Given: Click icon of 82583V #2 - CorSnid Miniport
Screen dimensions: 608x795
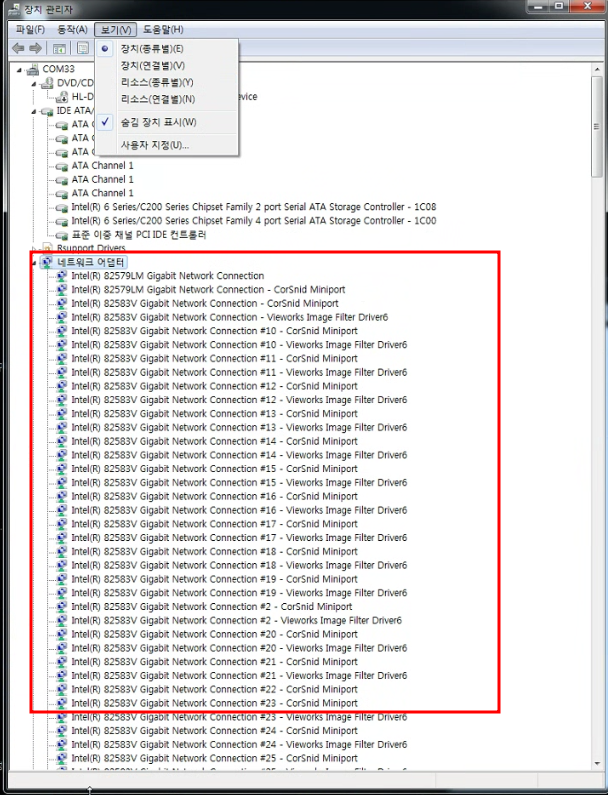Looking at the screenshot, I should point(61,607).
